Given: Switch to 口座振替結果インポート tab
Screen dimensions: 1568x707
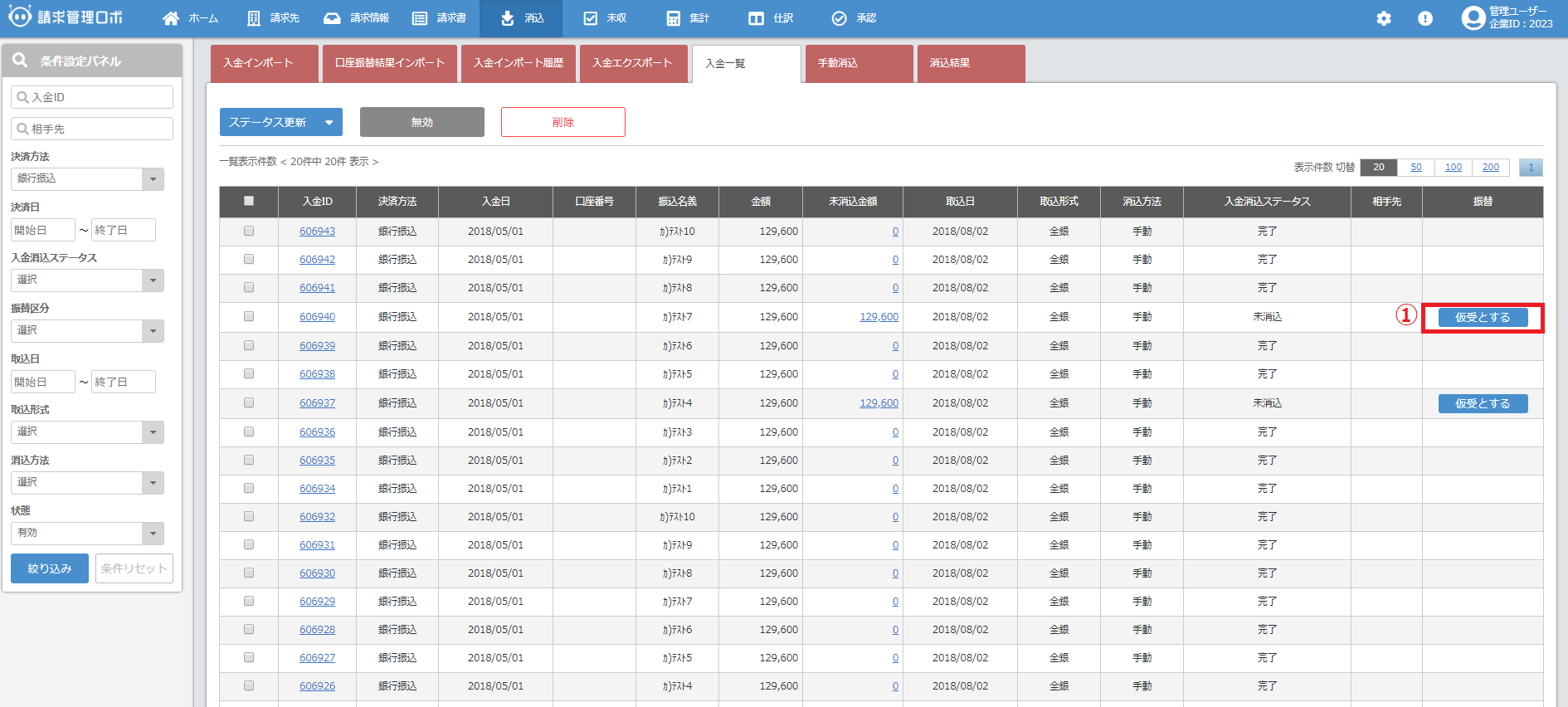Looking at the screenshot, I should click(390, 63).
